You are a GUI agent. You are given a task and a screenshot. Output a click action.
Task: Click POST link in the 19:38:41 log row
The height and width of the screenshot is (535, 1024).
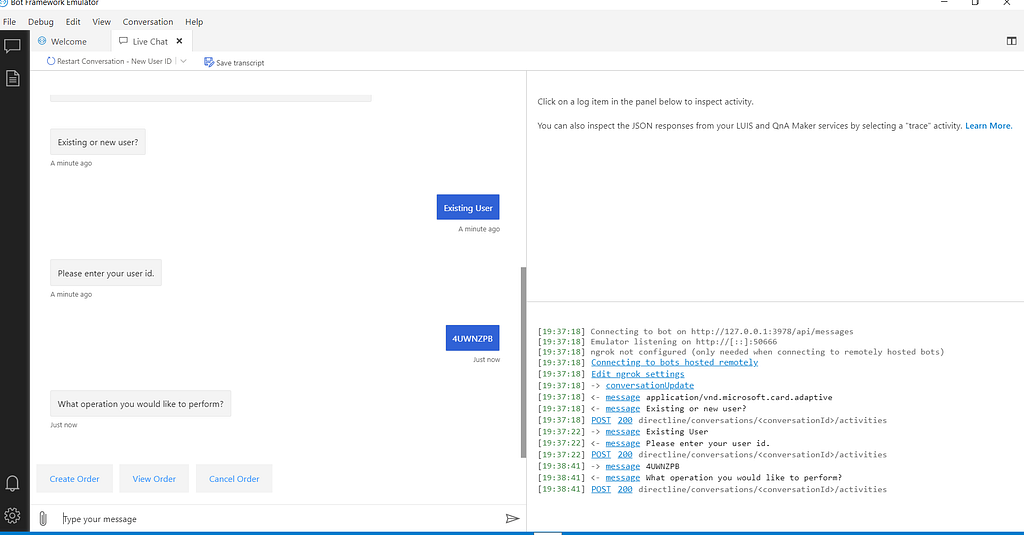(x=601, y=489)
